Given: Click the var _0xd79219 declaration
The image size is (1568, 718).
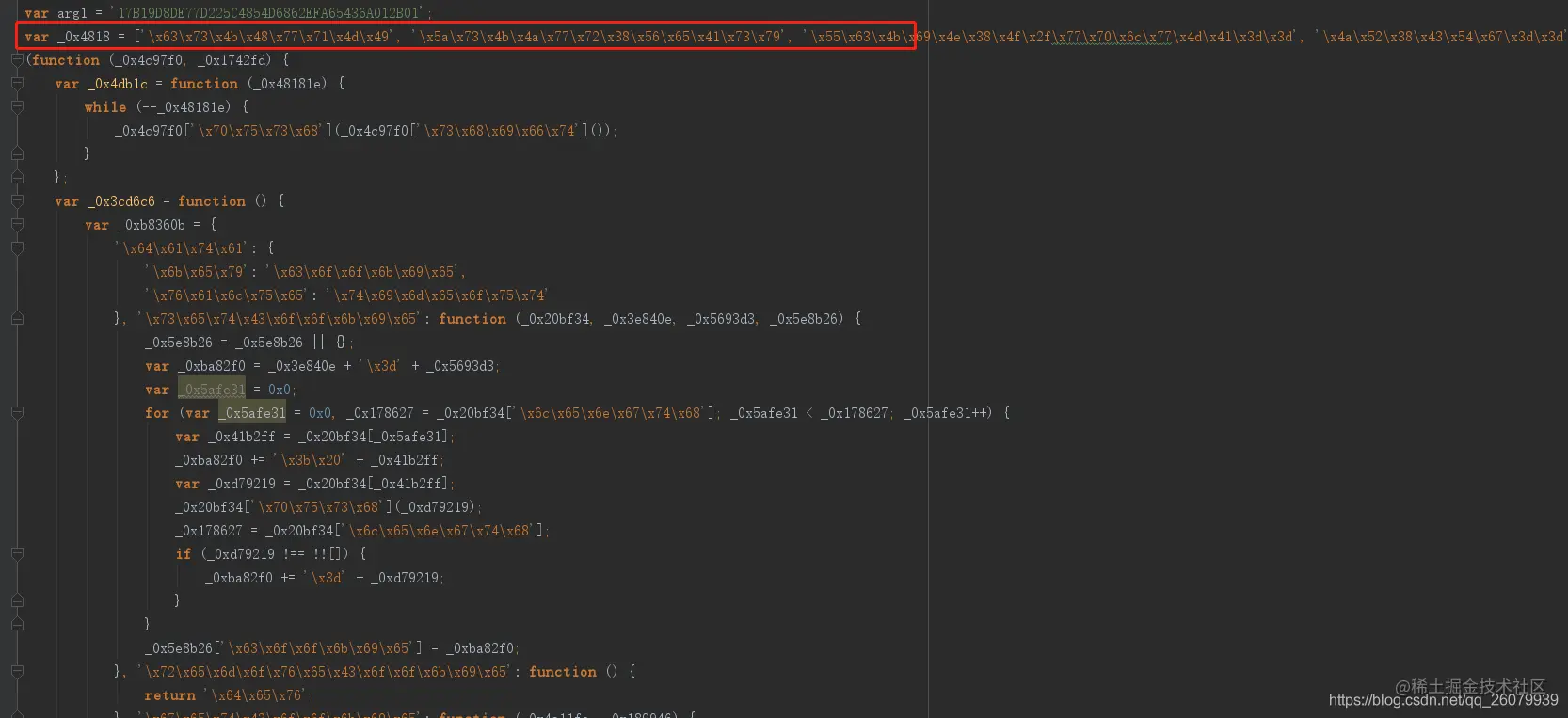Looking at the screenshot, I should pyautogui.click(x=314, y=484).
